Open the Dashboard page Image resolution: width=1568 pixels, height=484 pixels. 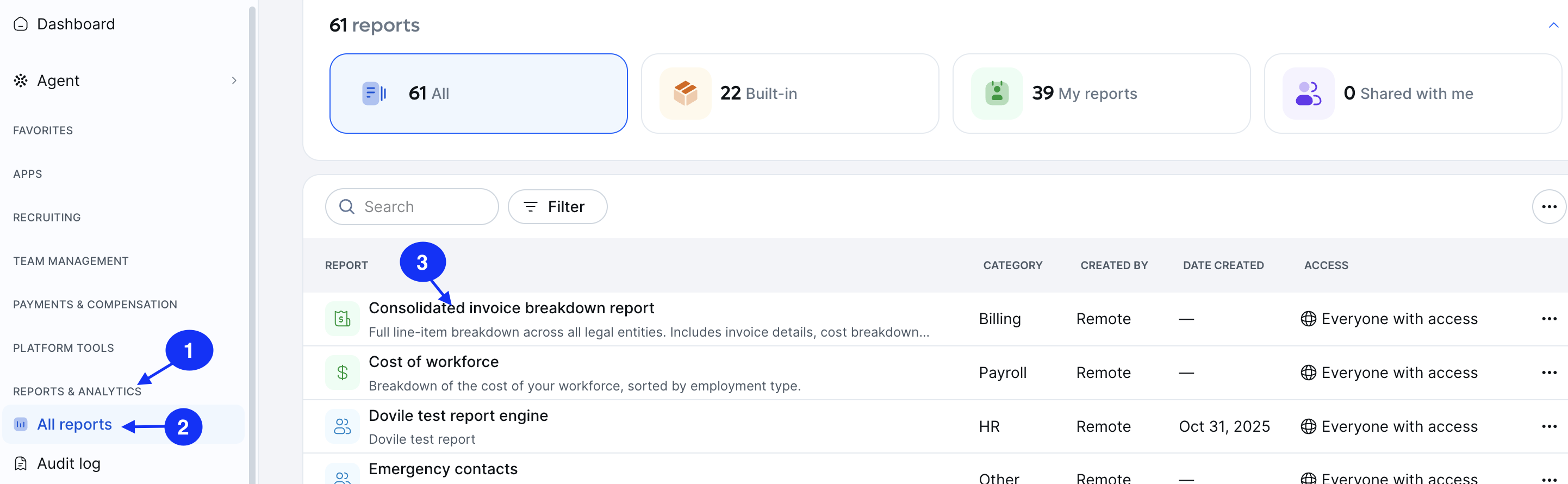(x=76, y=24)
